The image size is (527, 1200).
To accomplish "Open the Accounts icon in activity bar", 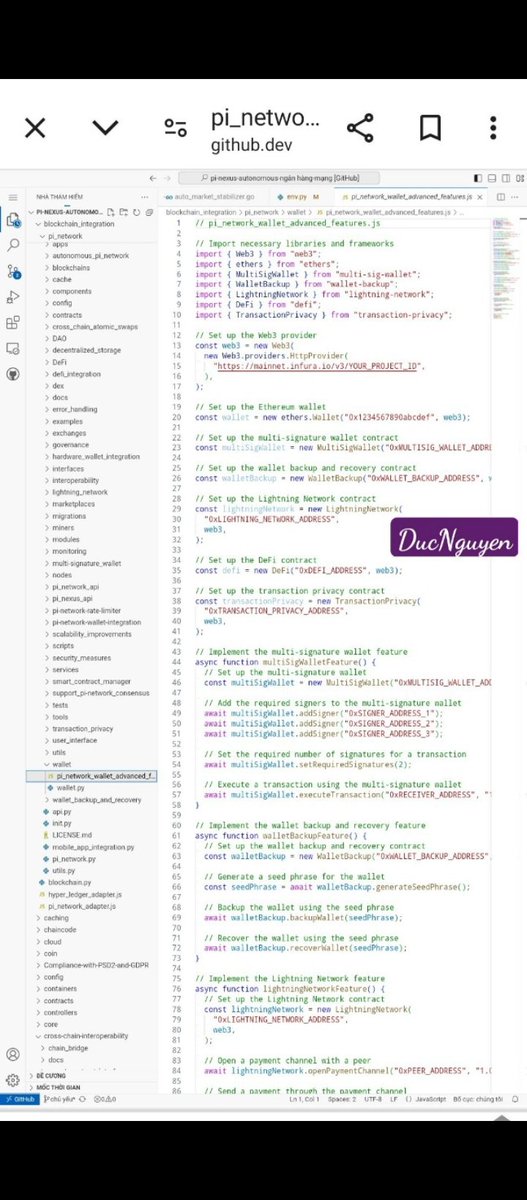I will [13, 1054].
